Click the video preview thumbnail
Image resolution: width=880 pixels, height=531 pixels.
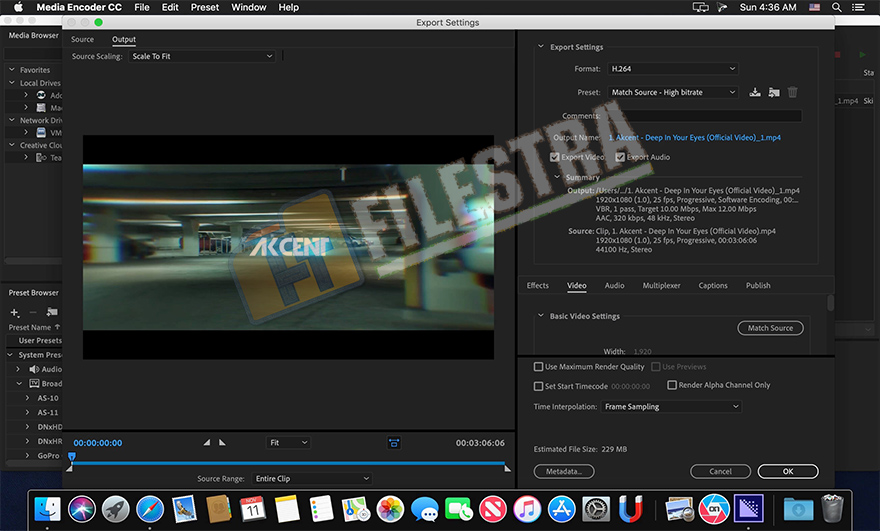click(288, 247)
